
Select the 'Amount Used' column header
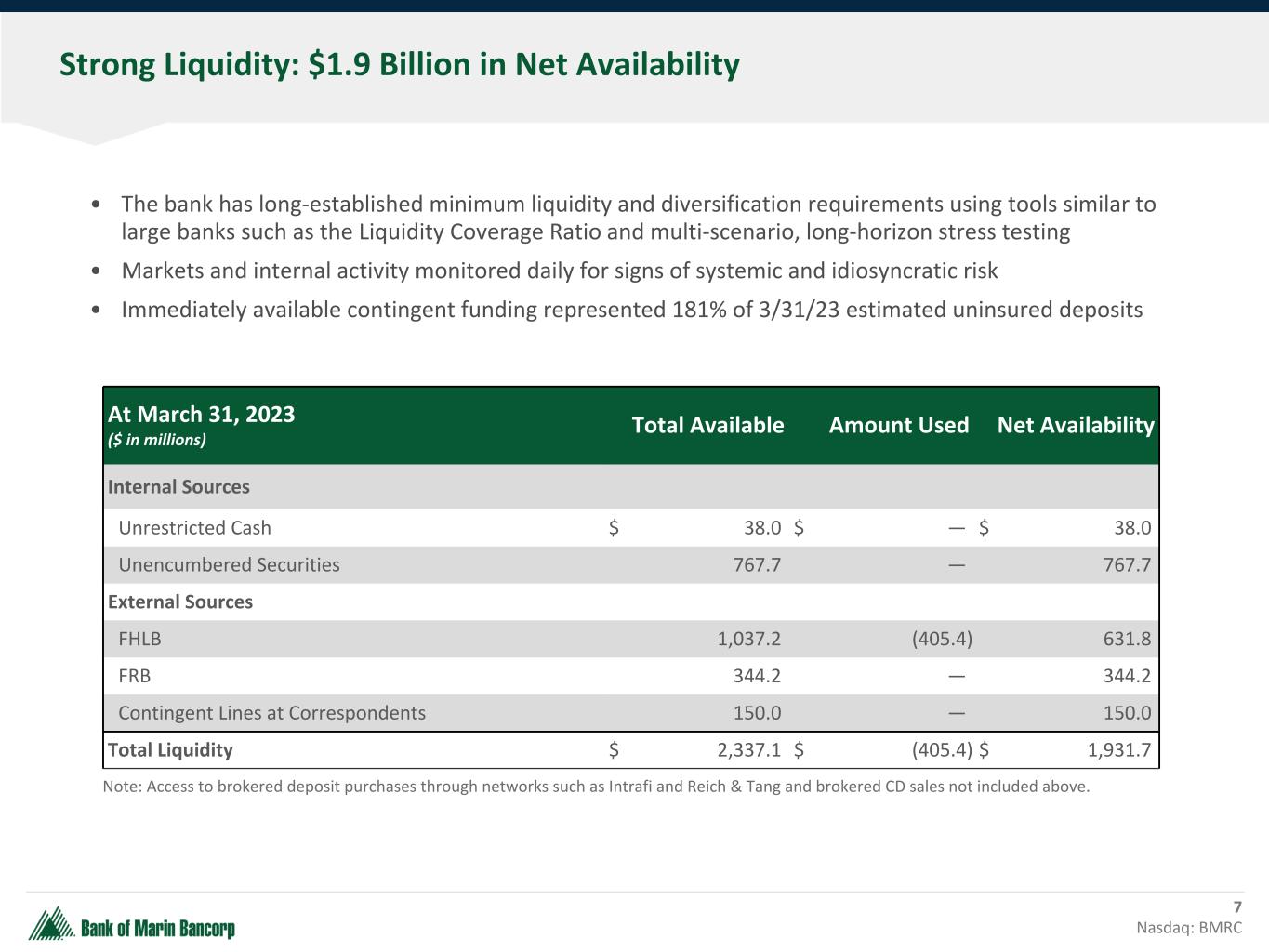898,425
